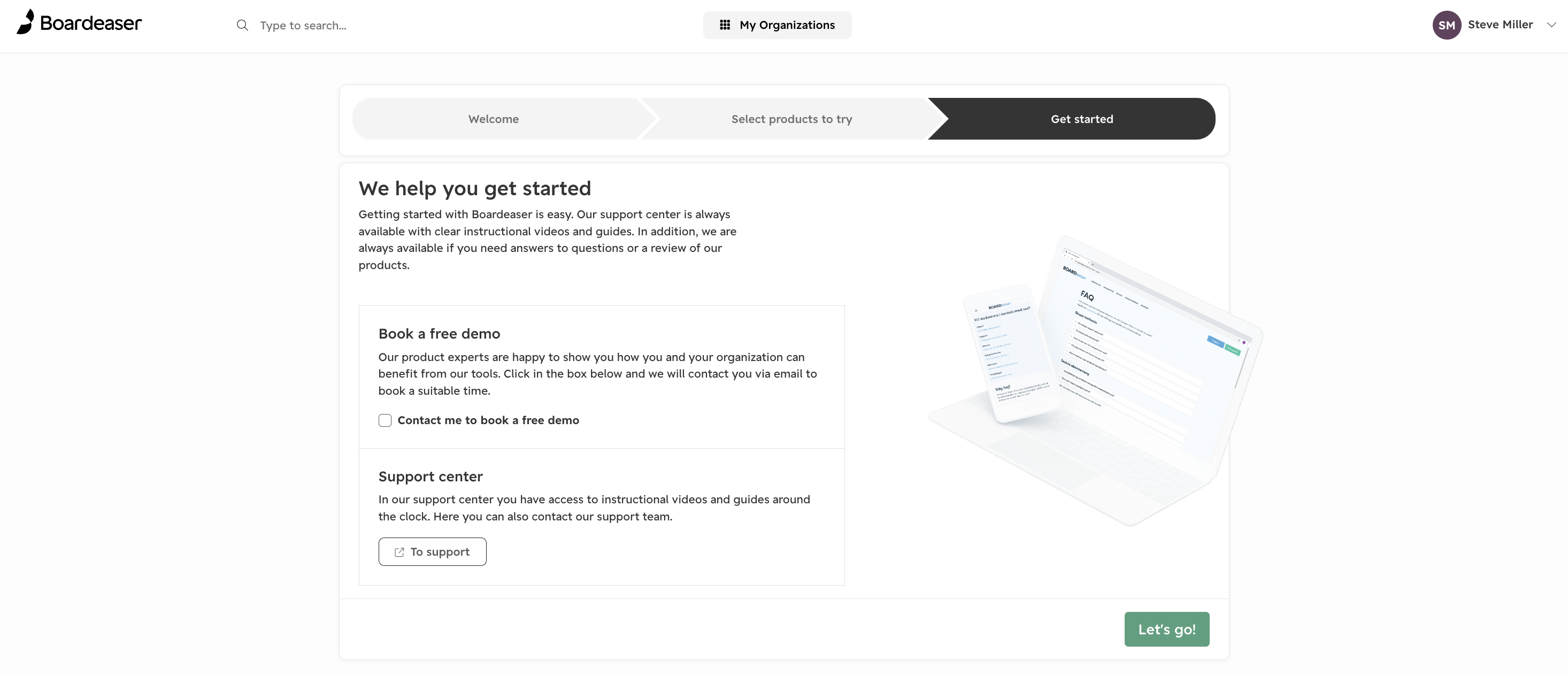Click the Let's go! button
The height and width of the screenshot is (675, 1568).
pyautogui.click(x=1167, y=629)
